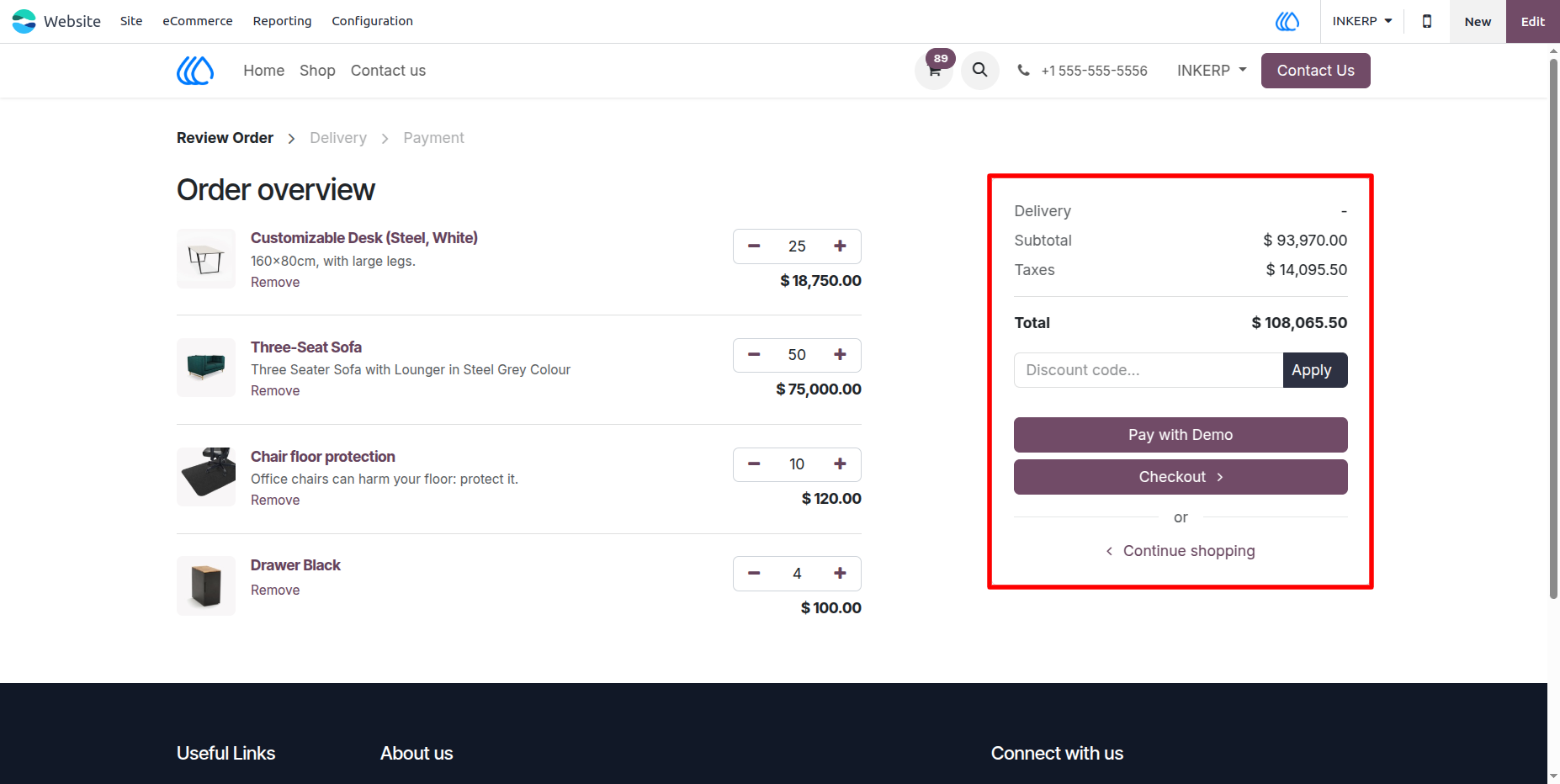Expand the INKERP dropdown in top admin bar
This screenshot has width=1560, height=784.
coord(1361,21)
